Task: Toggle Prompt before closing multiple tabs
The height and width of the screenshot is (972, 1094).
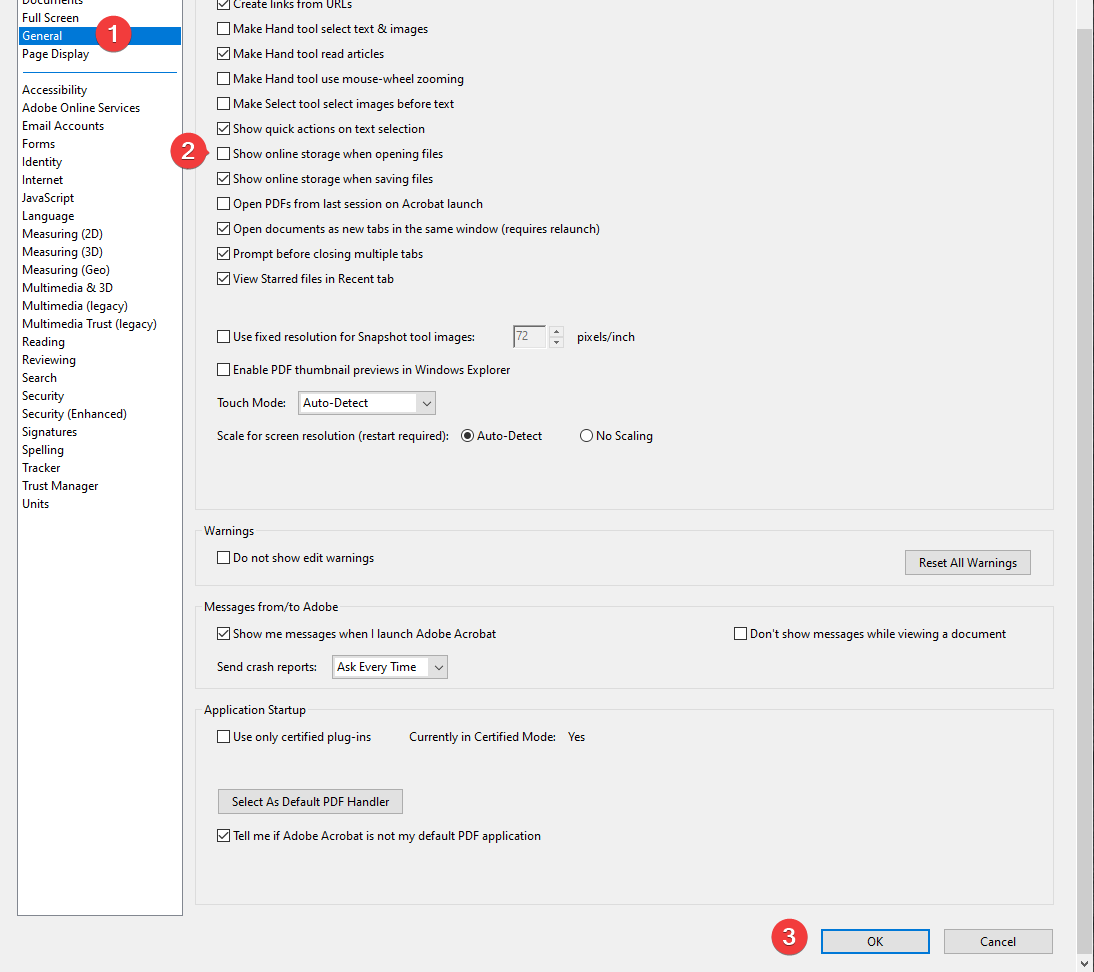Action: click(x=224, y=254)
